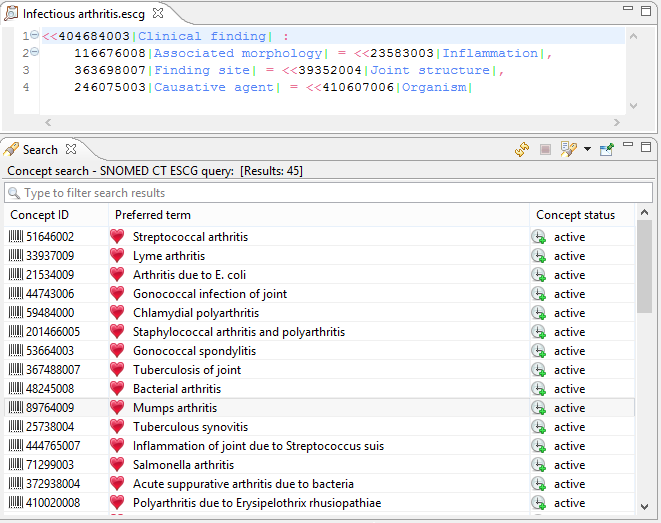
Task: Click the heart icon next to Lyme arthritis
Action: [117, 256]
